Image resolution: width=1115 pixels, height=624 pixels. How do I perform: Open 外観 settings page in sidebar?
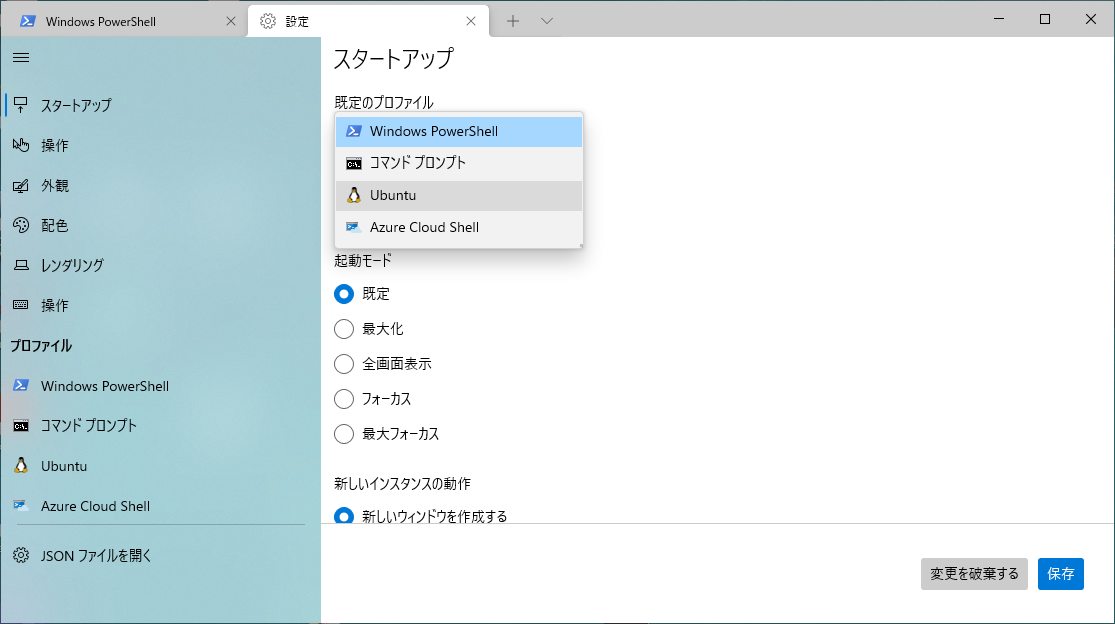click(160, 185)
